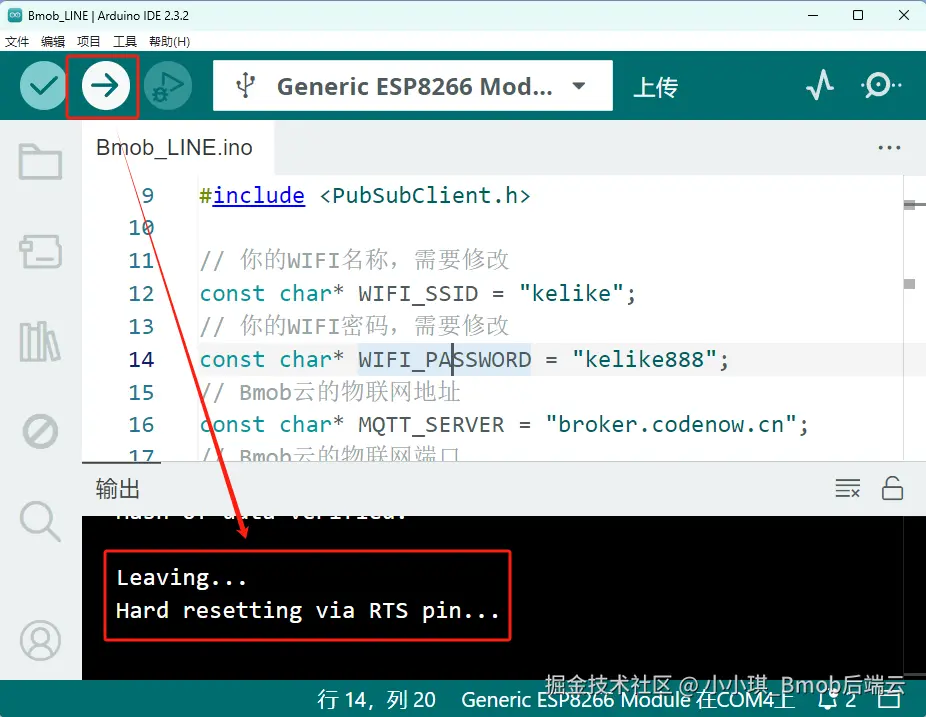Open the 工具 menu
Screen dimensions: 926x717
(x=125, y=41)
